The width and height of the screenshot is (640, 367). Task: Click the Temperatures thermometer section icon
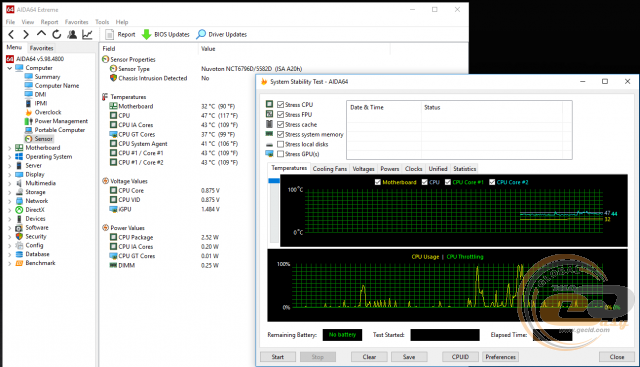pos(105,97)
